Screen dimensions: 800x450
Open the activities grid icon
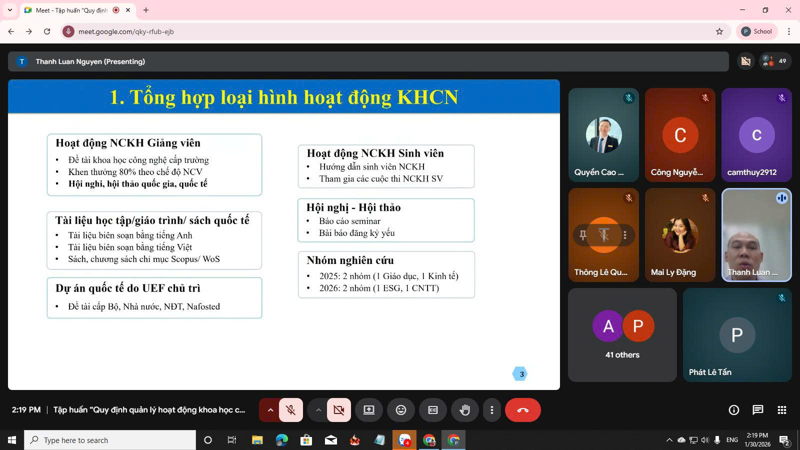click(x=780, y=410)
